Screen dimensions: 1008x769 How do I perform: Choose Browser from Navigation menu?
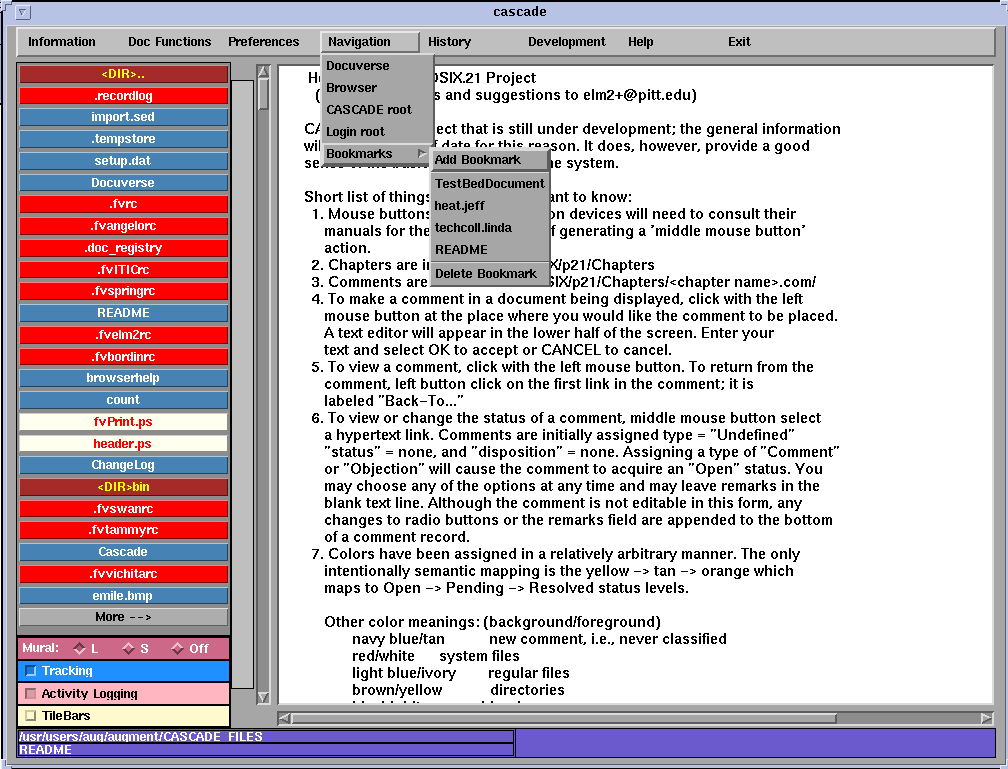[x=377, y=87]
